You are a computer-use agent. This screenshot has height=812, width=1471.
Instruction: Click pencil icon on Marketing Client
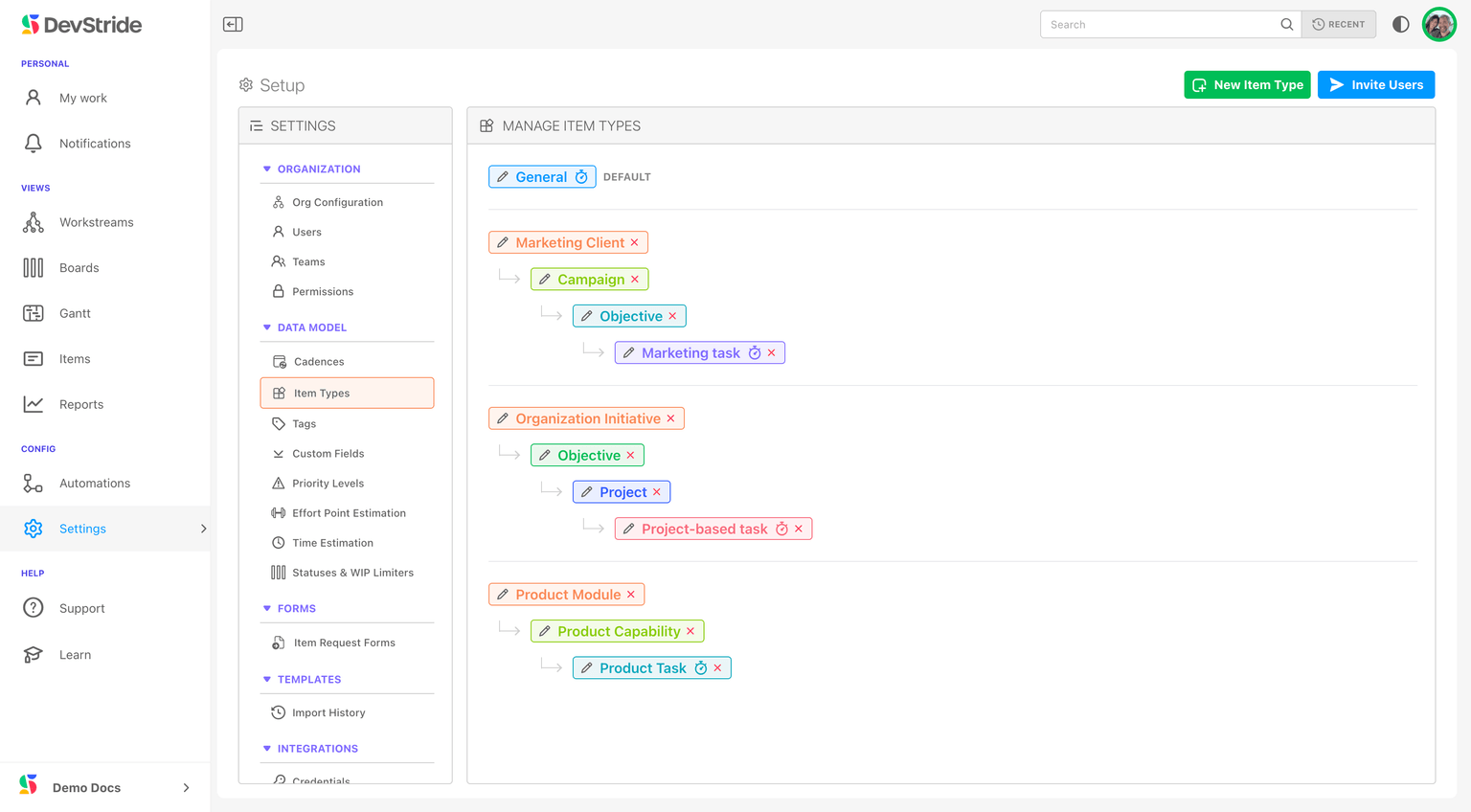pyautogui.click(x=503, y=242)
